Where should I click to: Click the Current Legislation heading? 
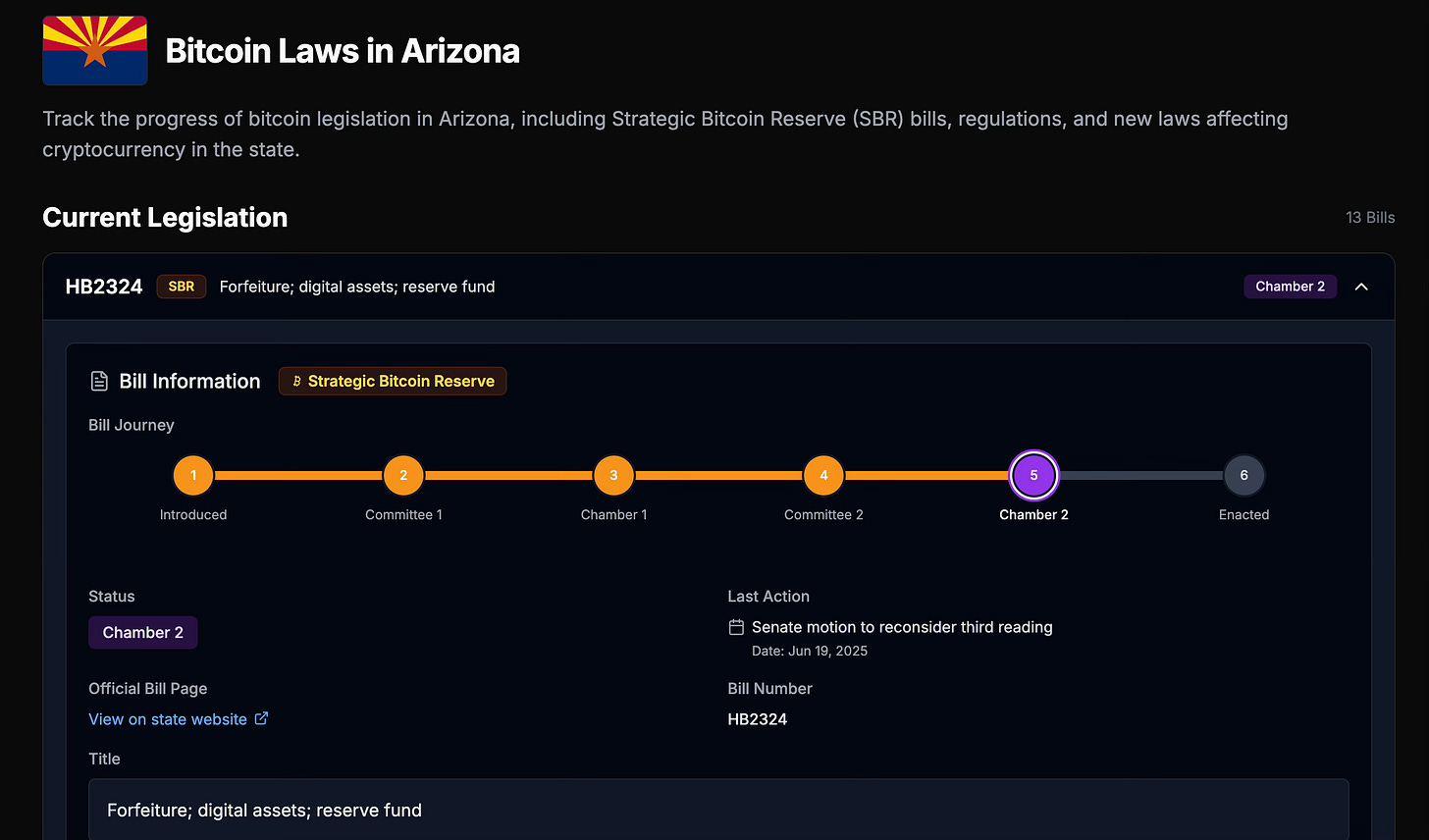pyautogui.click(x=165, y=217)
